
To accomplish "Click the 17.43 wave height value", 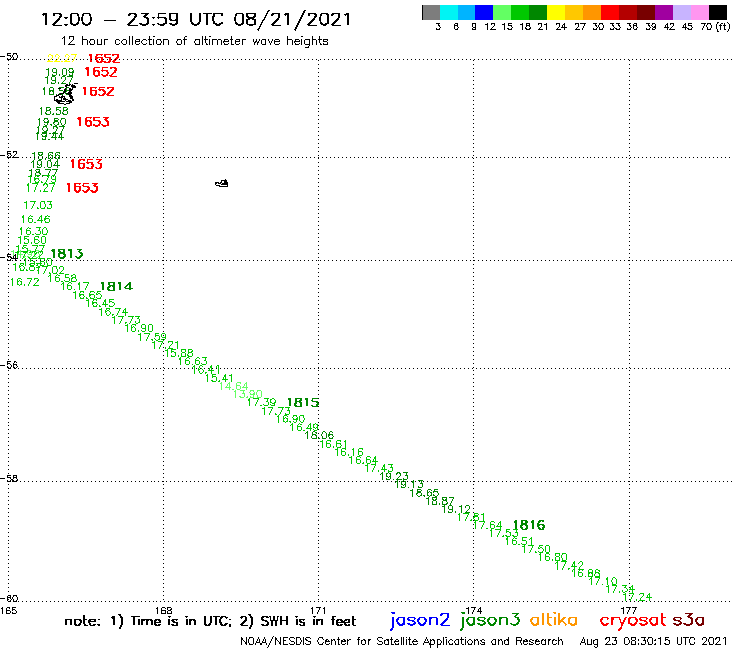I will pyautogui.click(x=379, y=468).
